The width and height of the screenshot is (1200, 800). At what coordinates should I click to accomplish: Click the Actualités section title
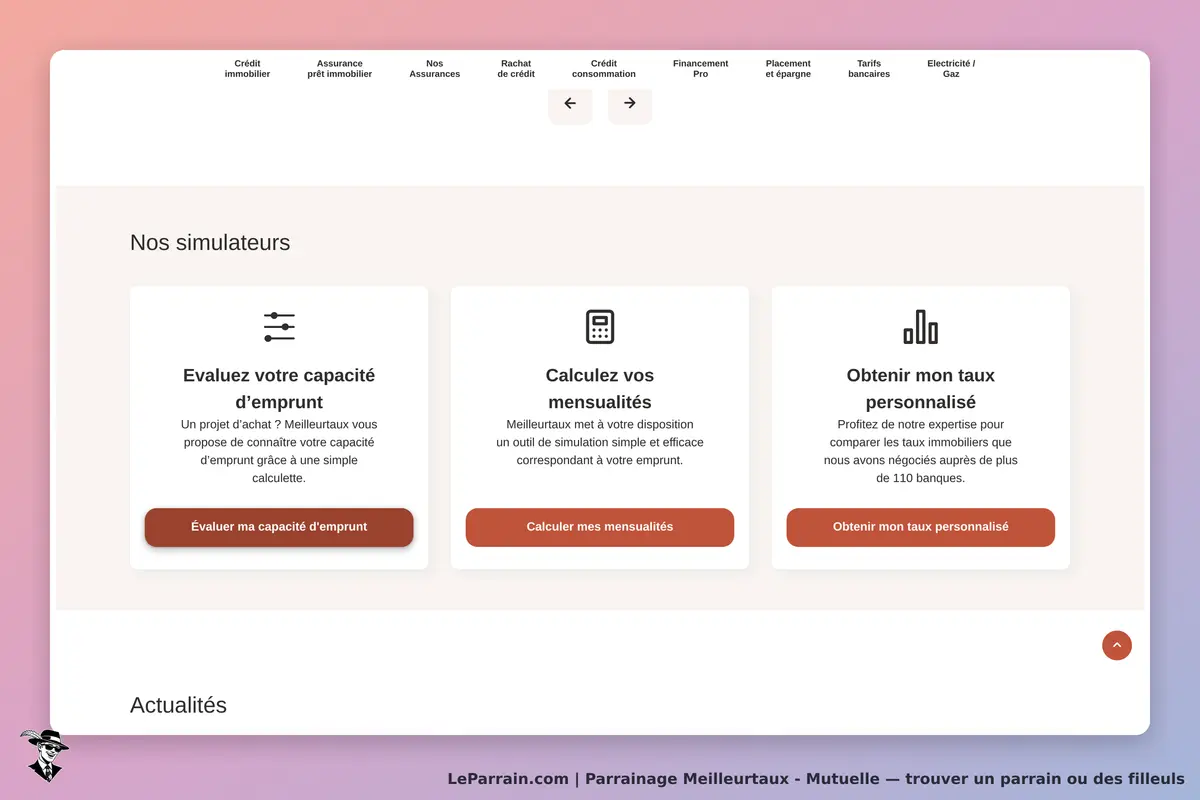(178, 705)
